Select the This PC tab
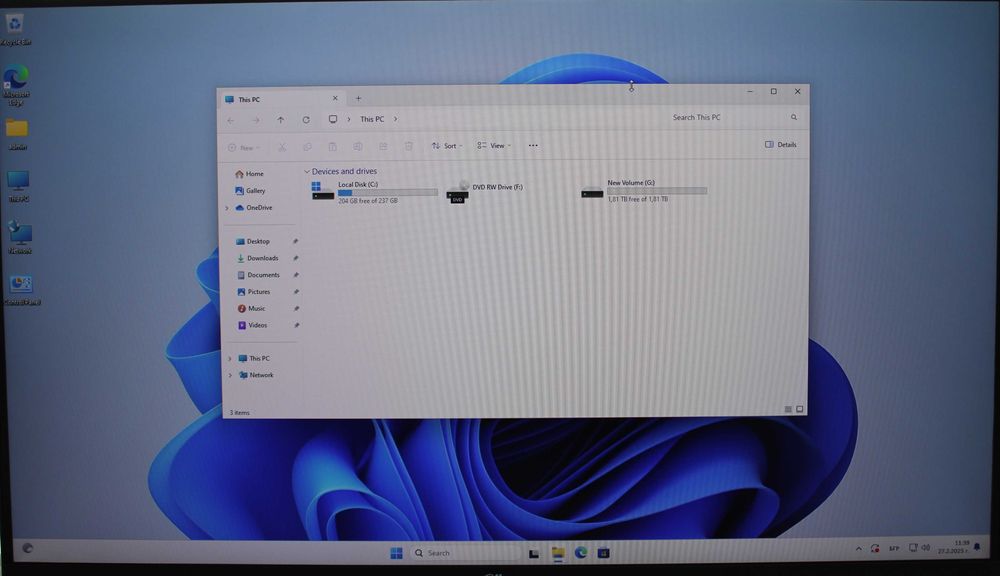The width and height of the screenshot is (1000, 576). tap(281, 100)
